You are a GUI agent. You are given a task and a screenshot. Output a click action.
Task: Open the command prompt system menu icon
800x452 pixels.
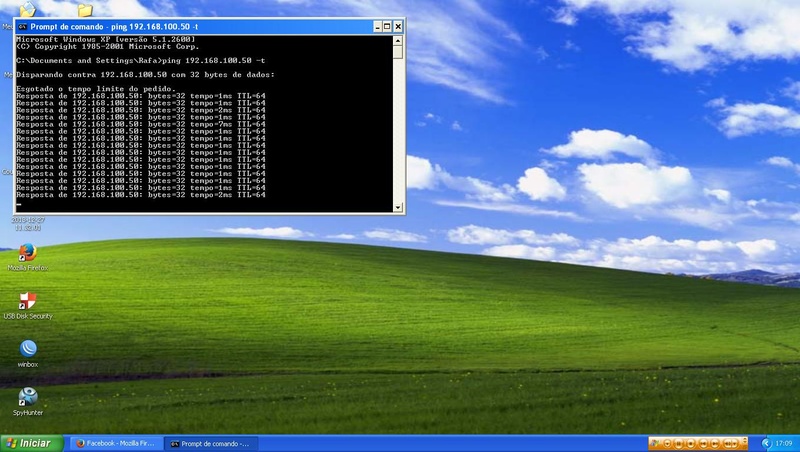tap(22, 27)
